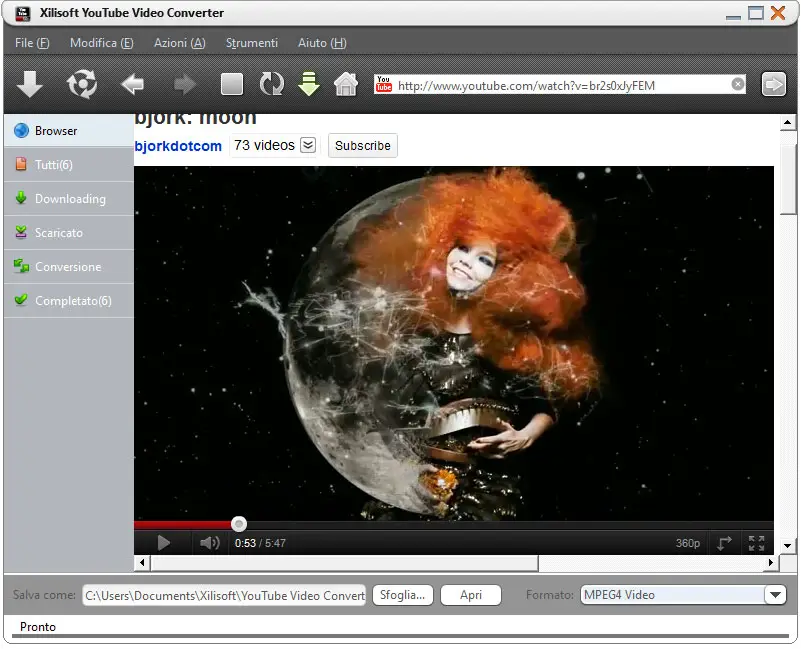Close the Xilisoft YouTube Video Converter window
The image size is (801, 649).
tap(778, 13)
